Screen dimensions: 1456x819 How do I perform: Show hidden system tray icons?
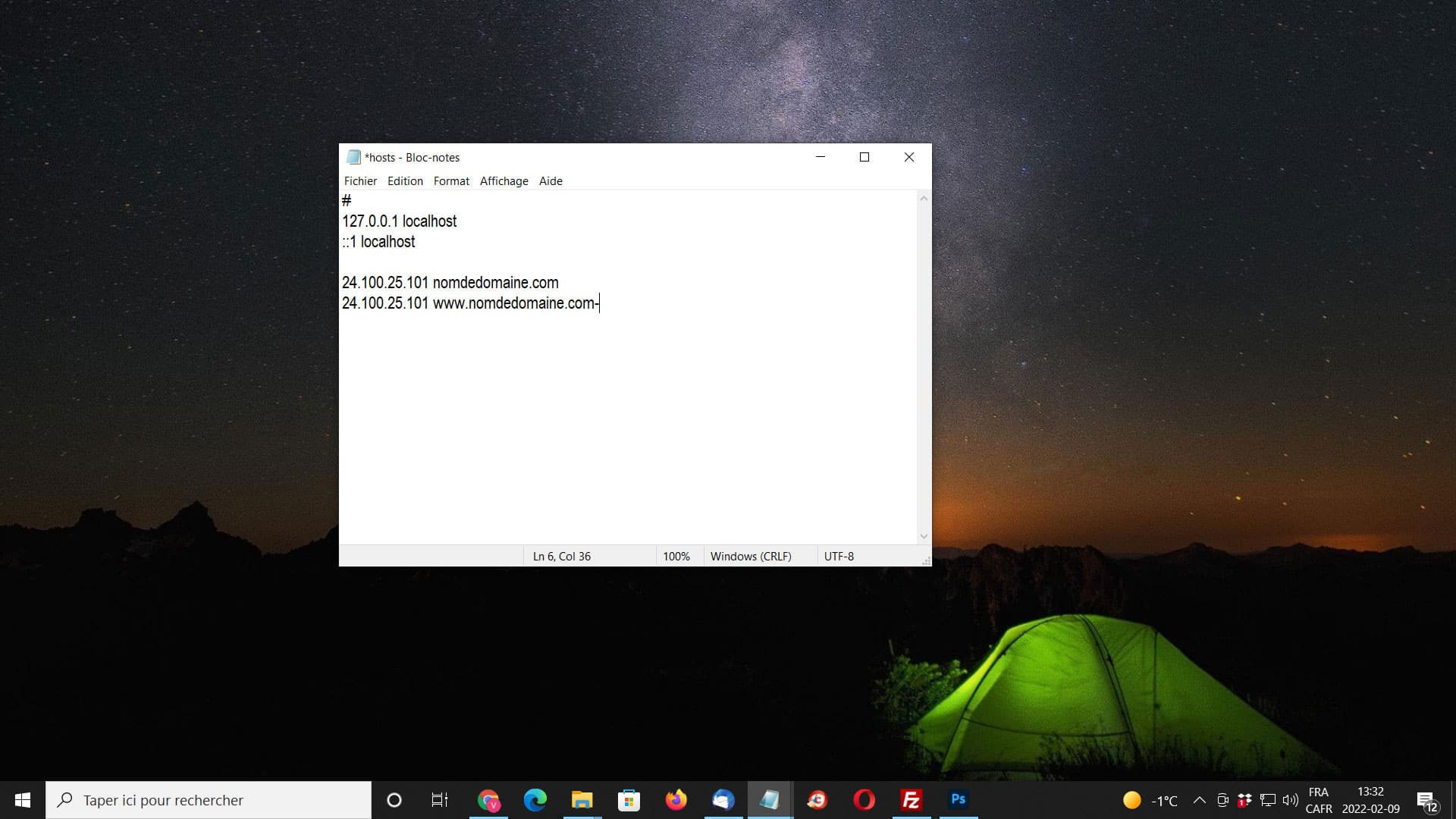tap(1200, 800)
